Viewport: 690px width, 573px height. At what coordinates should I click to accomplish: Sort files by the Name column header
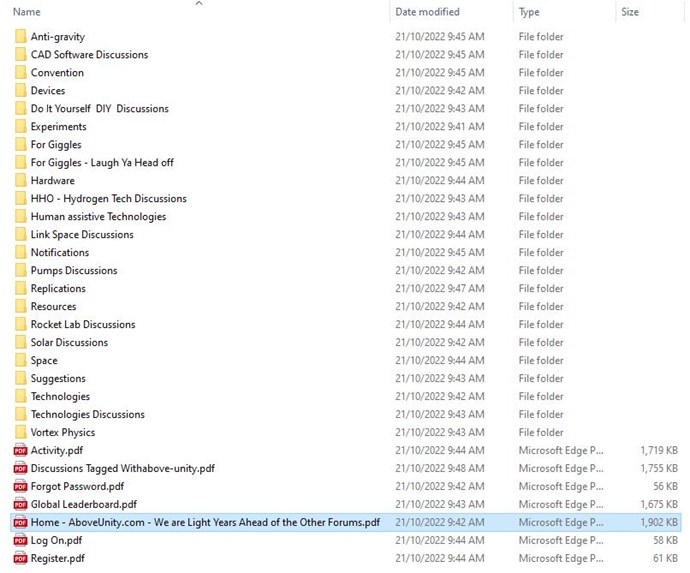tap(27, 12)
